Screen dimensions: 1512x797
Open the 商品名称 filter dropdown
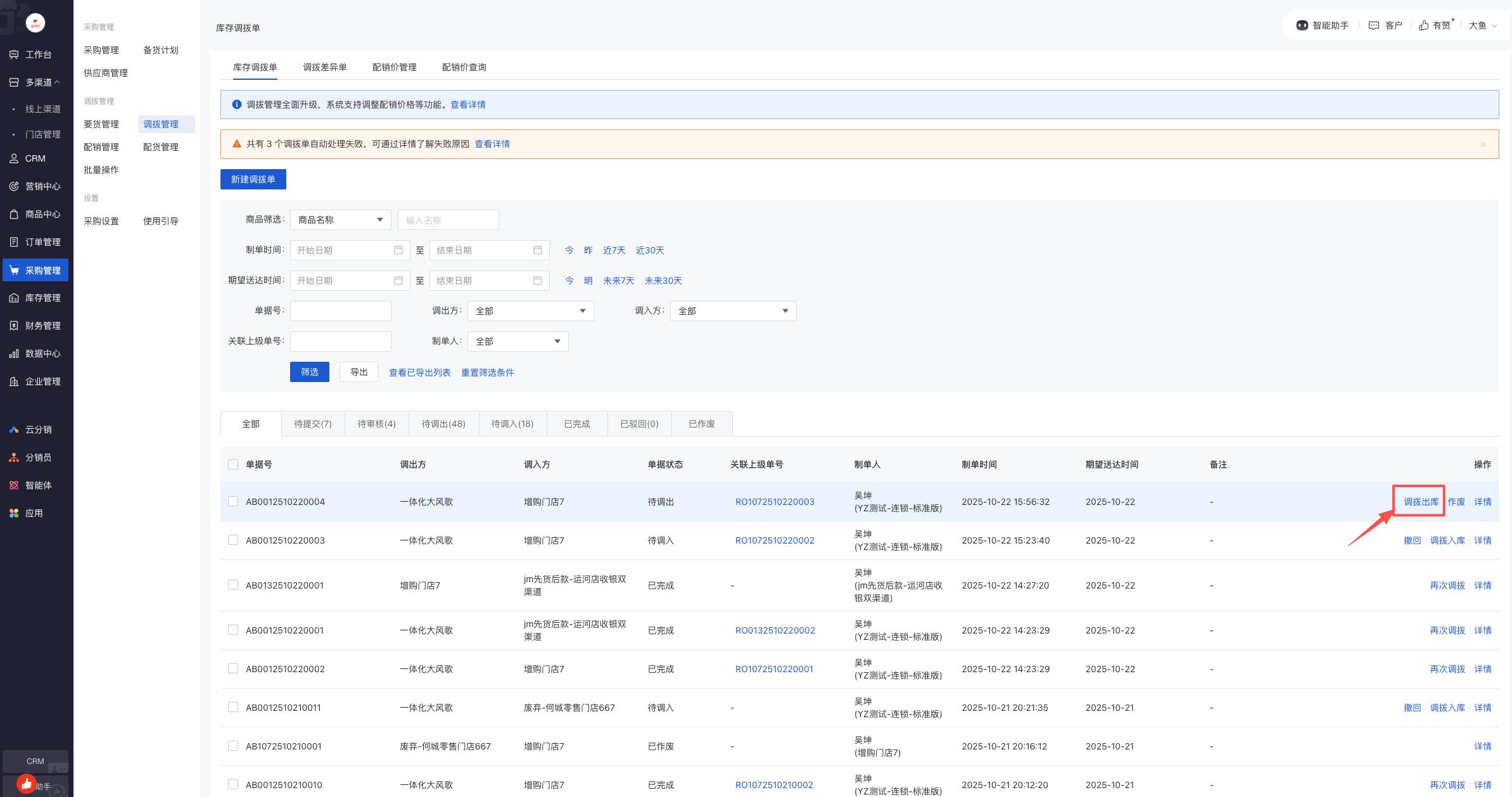340,220
